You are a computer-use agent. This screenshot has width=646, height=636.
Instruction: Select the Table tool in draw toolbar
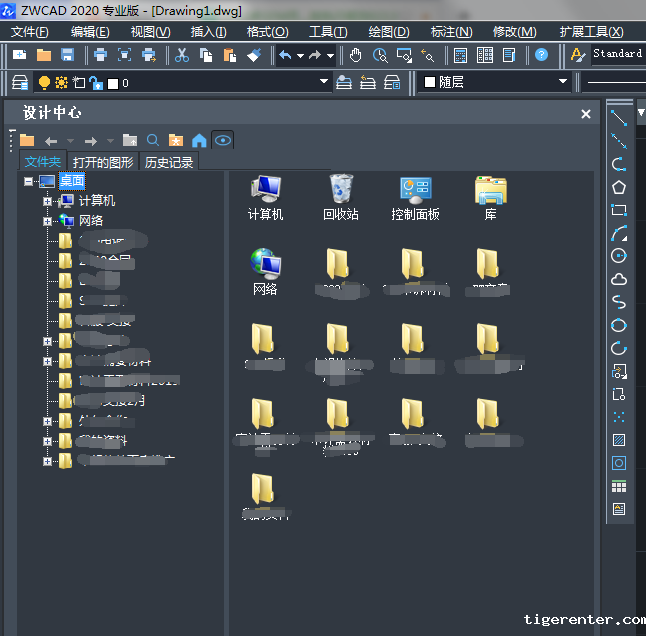(x=618, y=486)
